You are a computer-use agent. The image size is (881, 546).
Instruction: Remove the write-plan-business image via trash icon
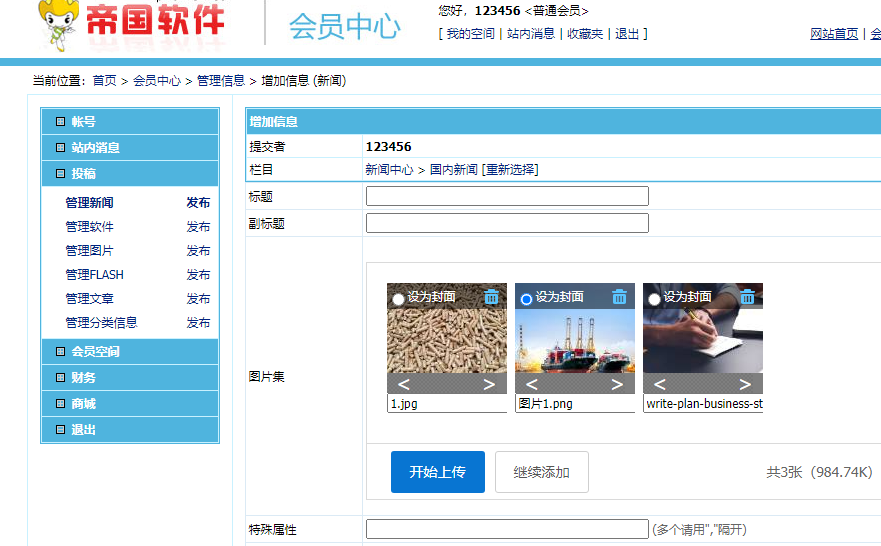click(747, 297)
